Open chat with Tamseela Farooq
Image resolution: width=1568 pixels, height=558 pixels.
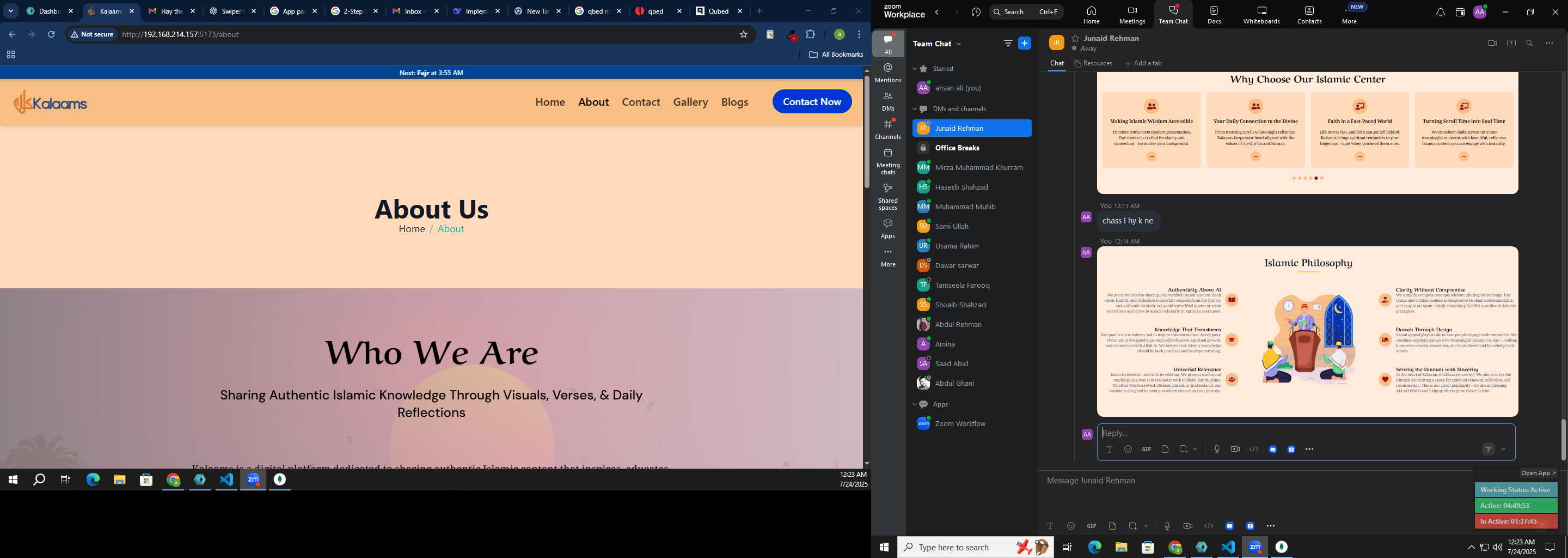pos(971,285)
